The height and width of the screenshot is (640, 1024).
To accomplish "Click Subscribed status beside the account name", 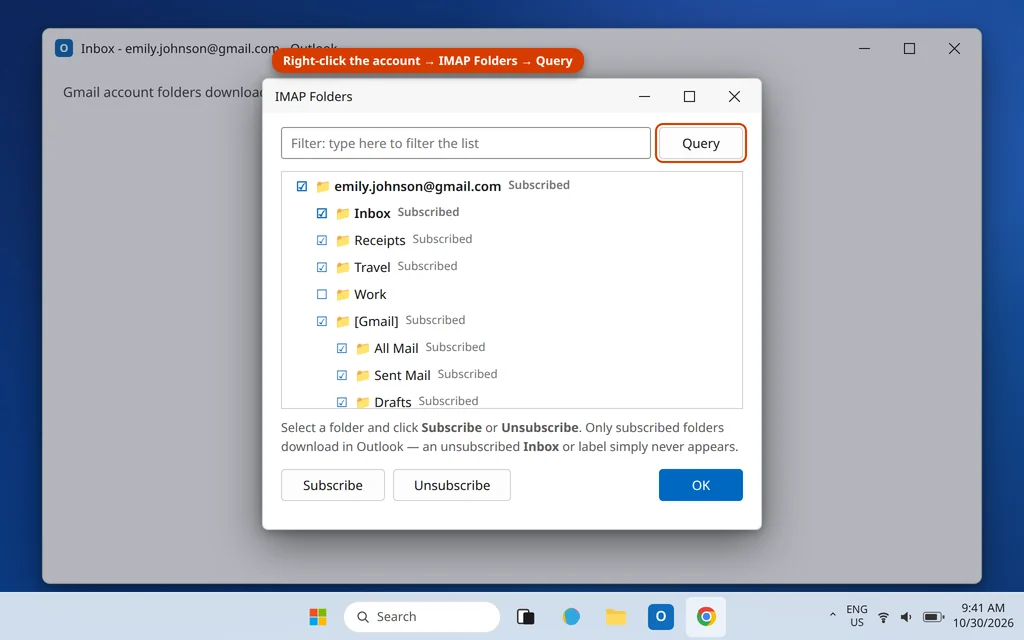I will point(539,185).
